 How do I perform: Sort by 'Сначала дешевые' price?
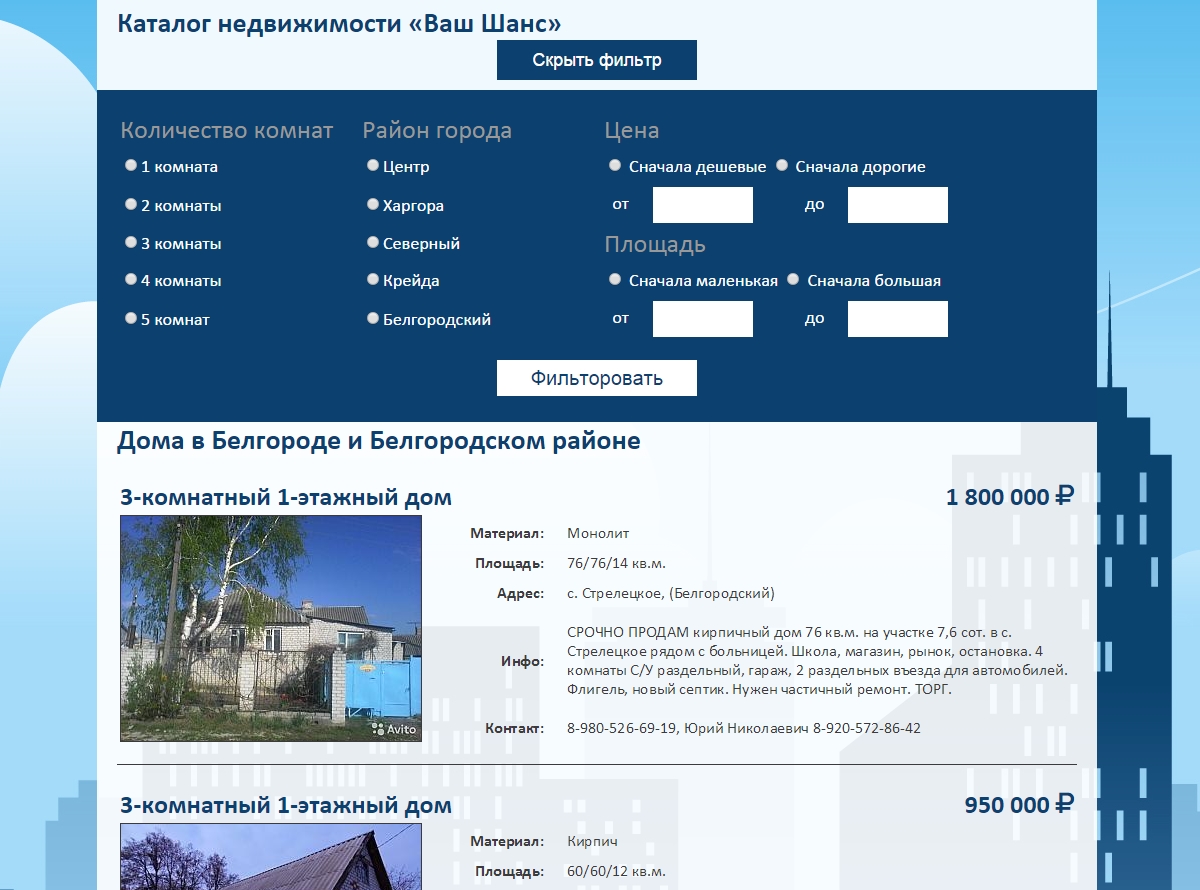tap(615, 166)
